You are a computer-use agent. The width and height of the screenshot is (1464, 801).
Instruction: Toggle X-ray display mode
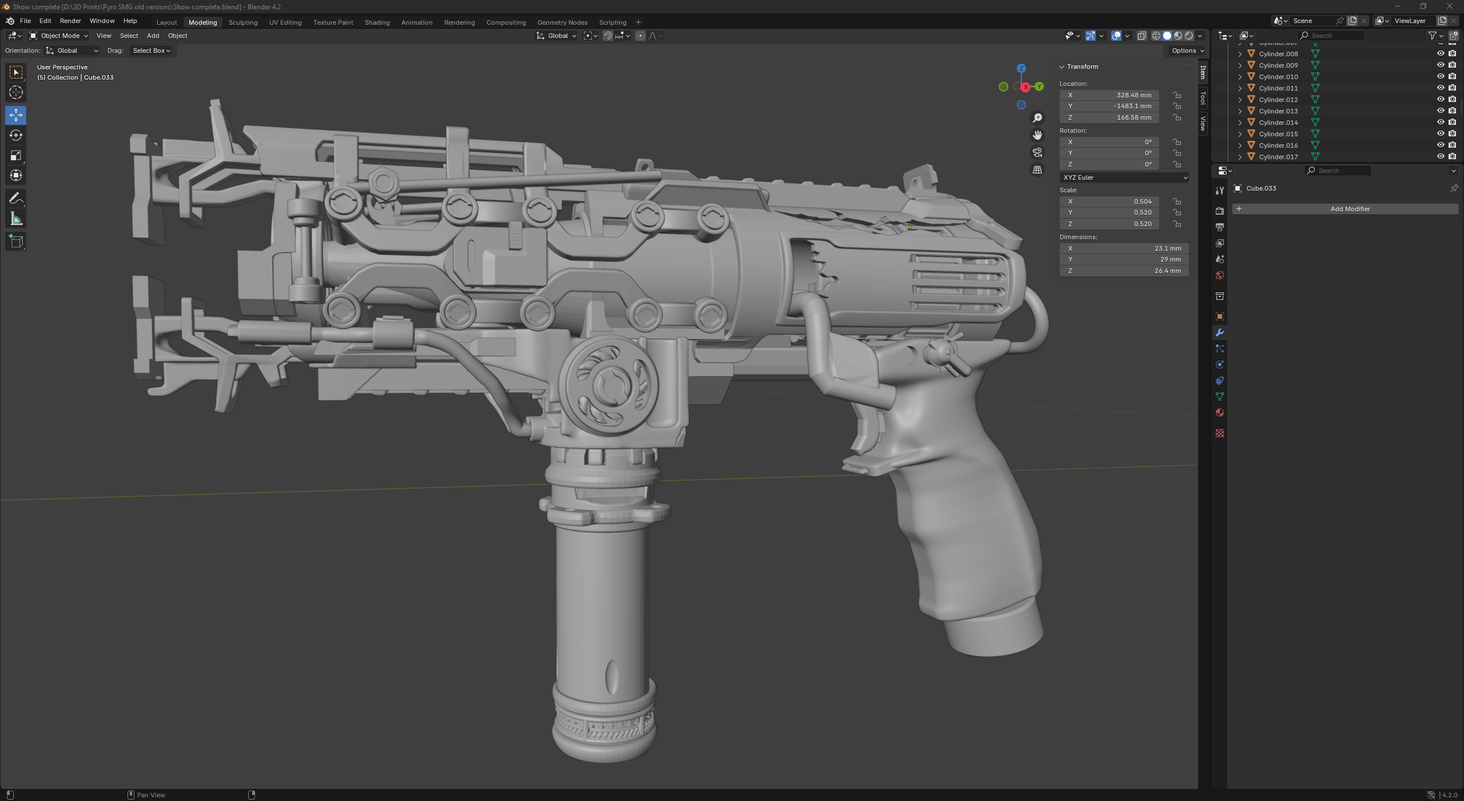pyautogui.click(x=1141, y=36)
